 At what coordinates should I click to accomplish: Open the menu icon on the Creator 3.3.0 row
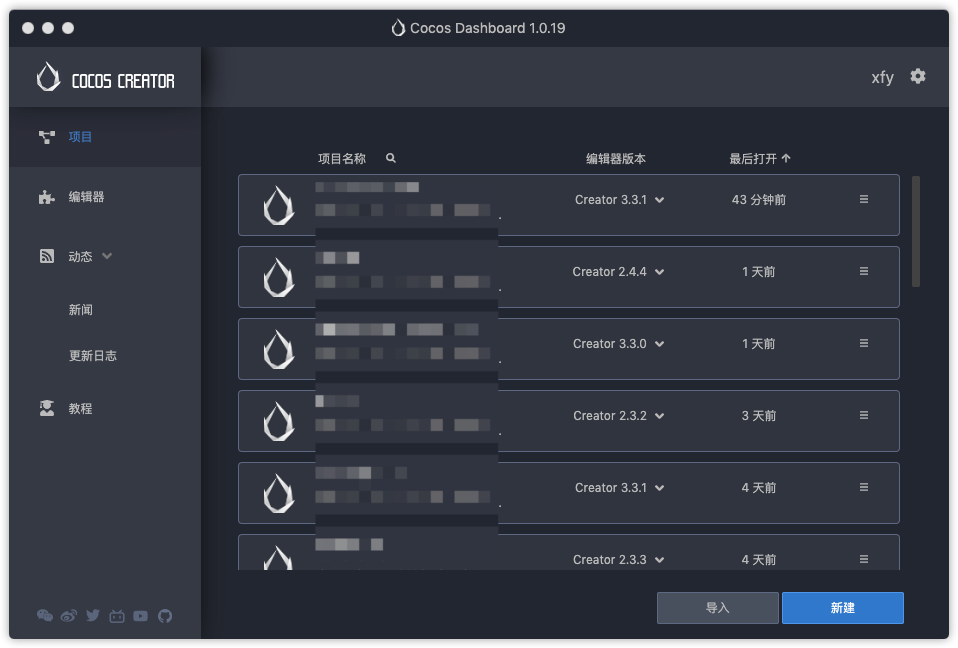(864, 343)
